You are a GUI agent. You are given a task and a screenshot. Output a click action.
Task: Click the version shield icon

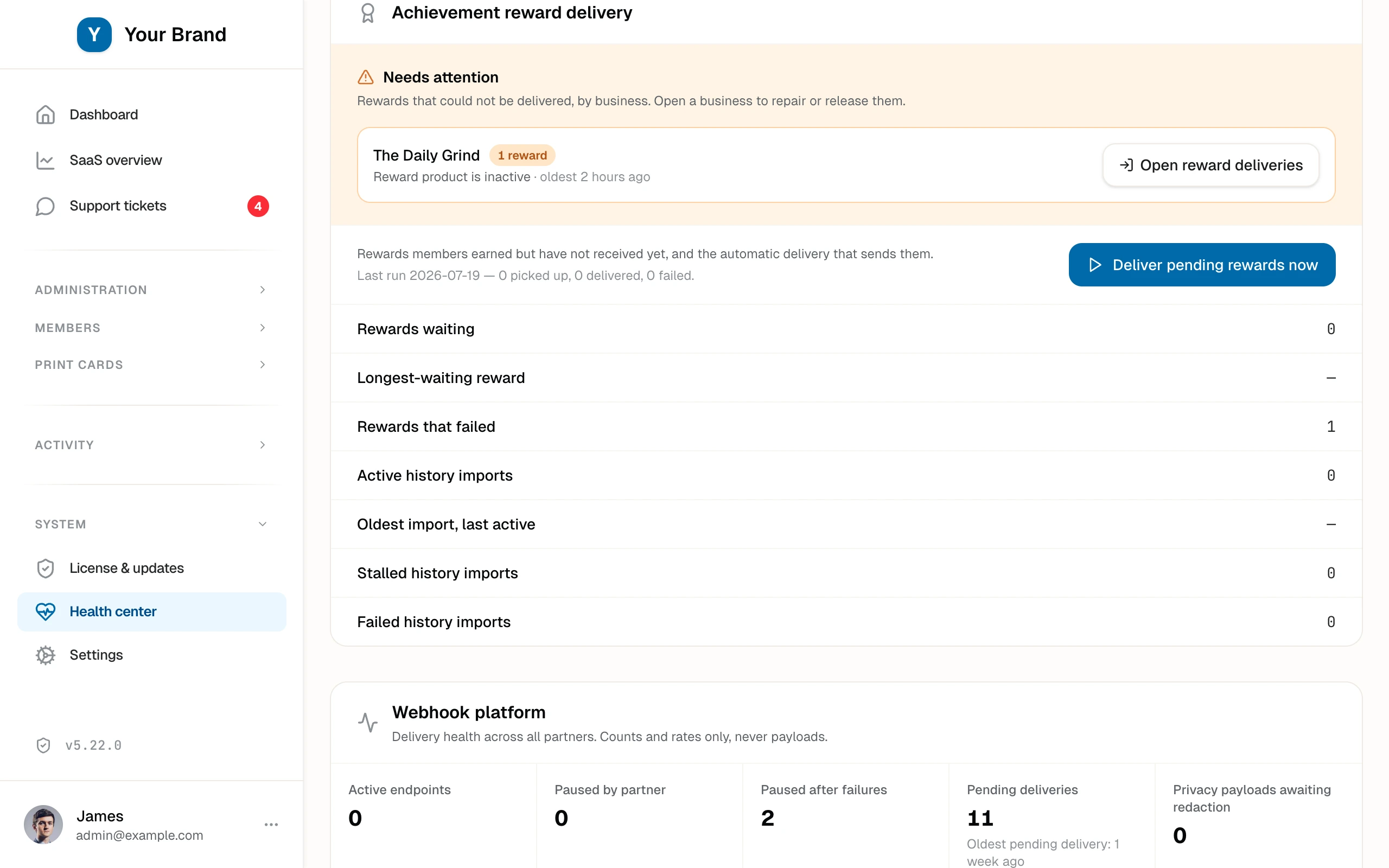click(x=43, y=745)
